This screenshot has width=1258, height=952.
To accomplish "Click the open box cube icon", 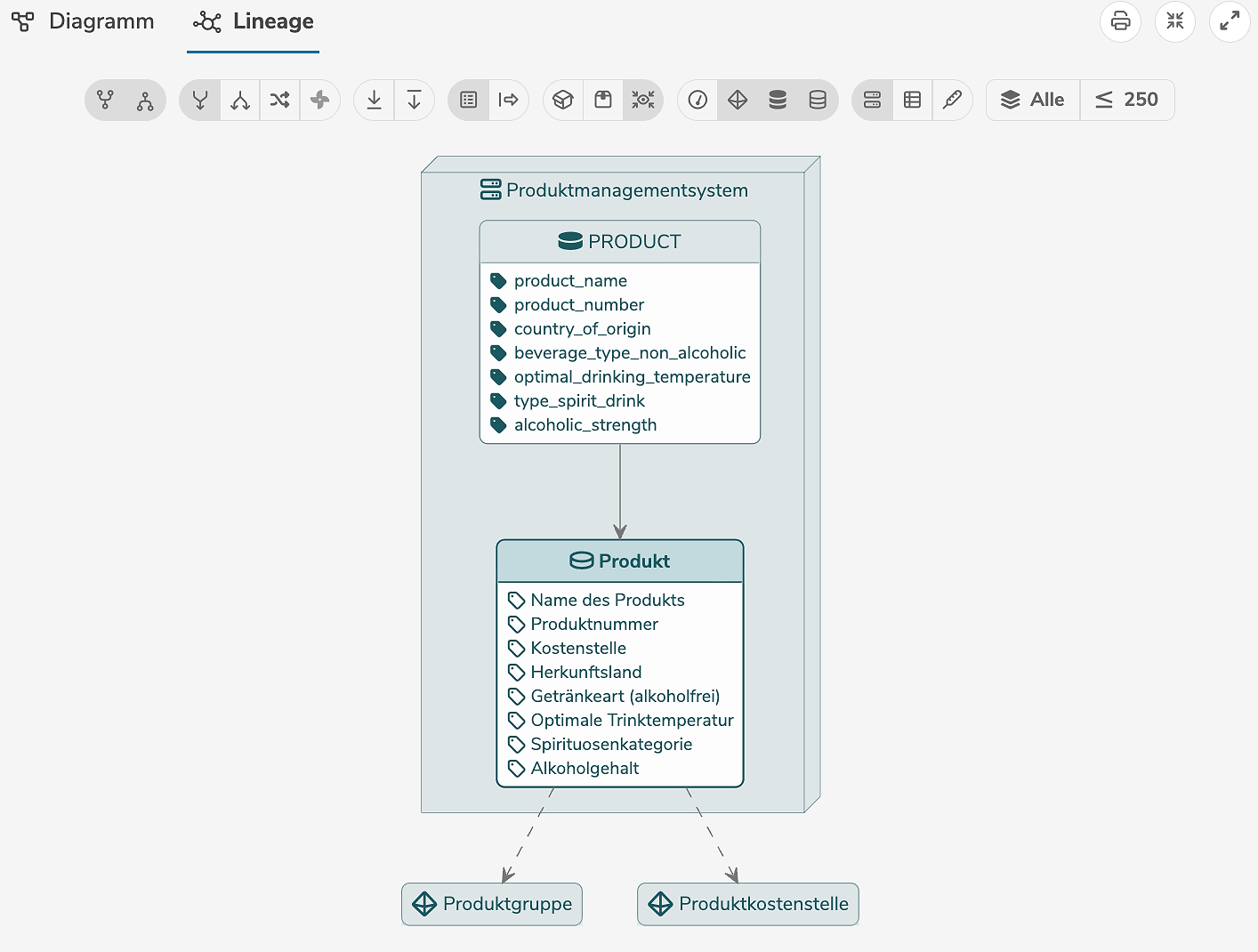I will (563, 100).
